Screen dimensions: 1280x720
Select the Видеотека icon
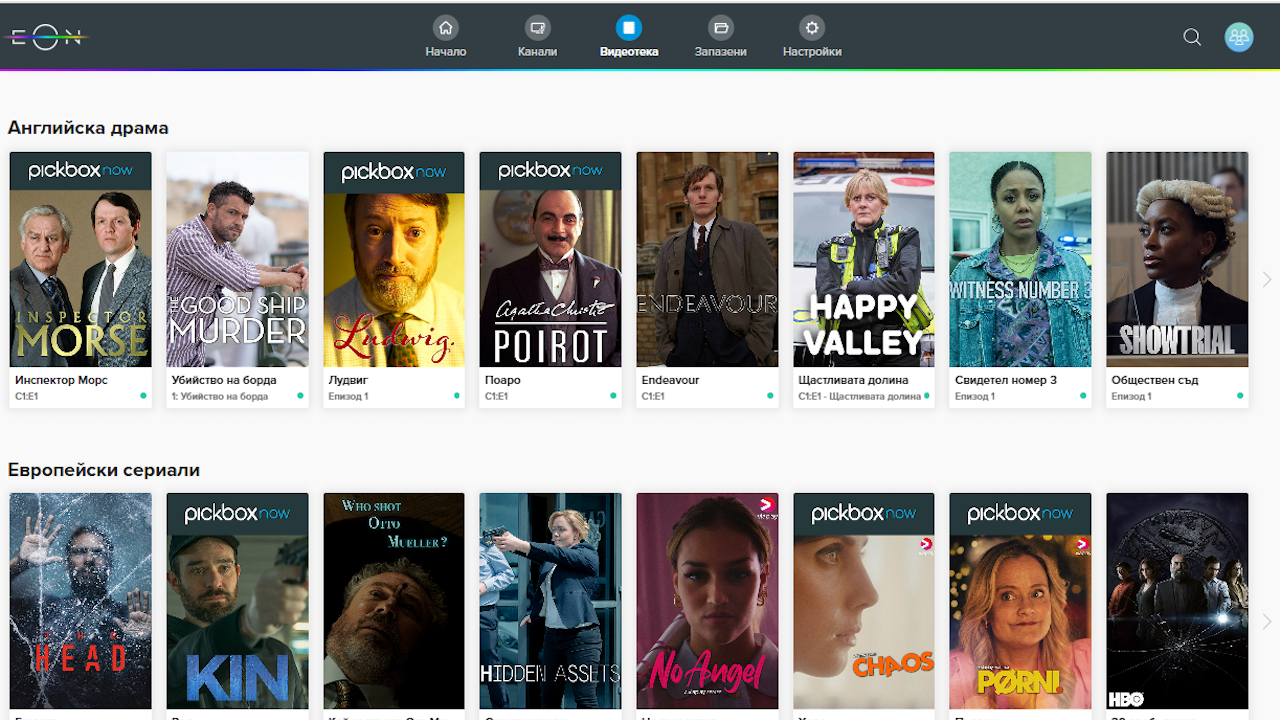click(x=629, y=27)
